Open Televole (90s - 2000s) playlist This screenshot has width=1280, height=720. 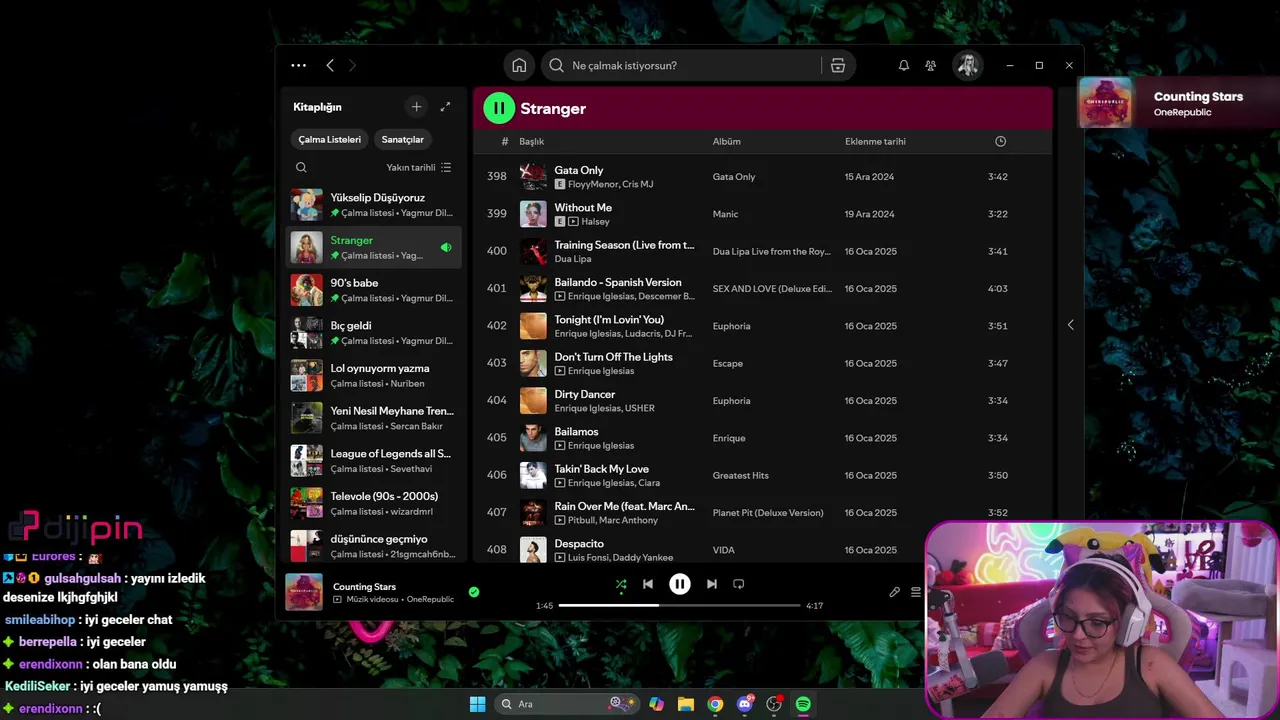point(374,503)
